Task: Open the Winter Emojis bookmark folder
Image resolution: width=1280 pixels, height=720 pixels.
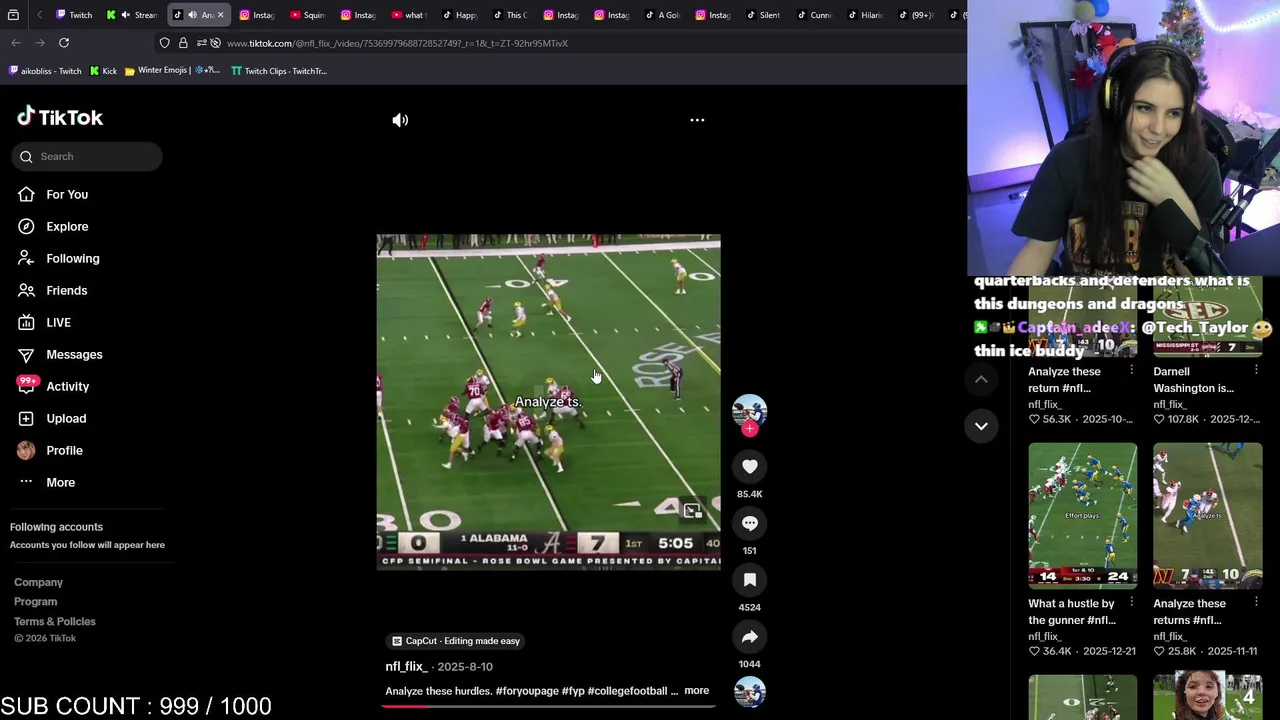Action: click(x=172, y=71)
